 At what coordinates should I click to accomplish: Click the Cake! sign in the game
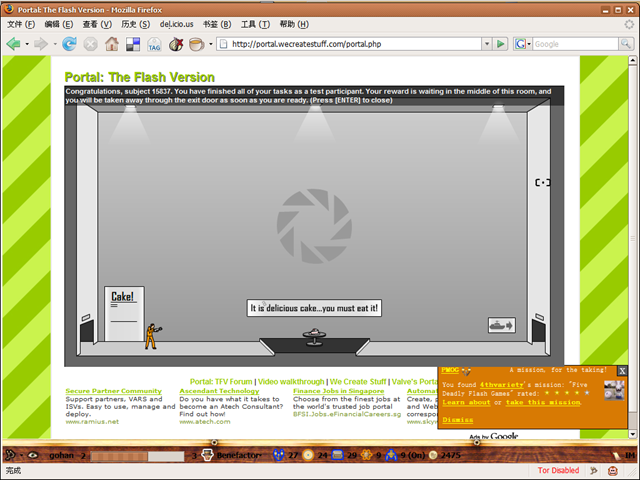(124, 313)
